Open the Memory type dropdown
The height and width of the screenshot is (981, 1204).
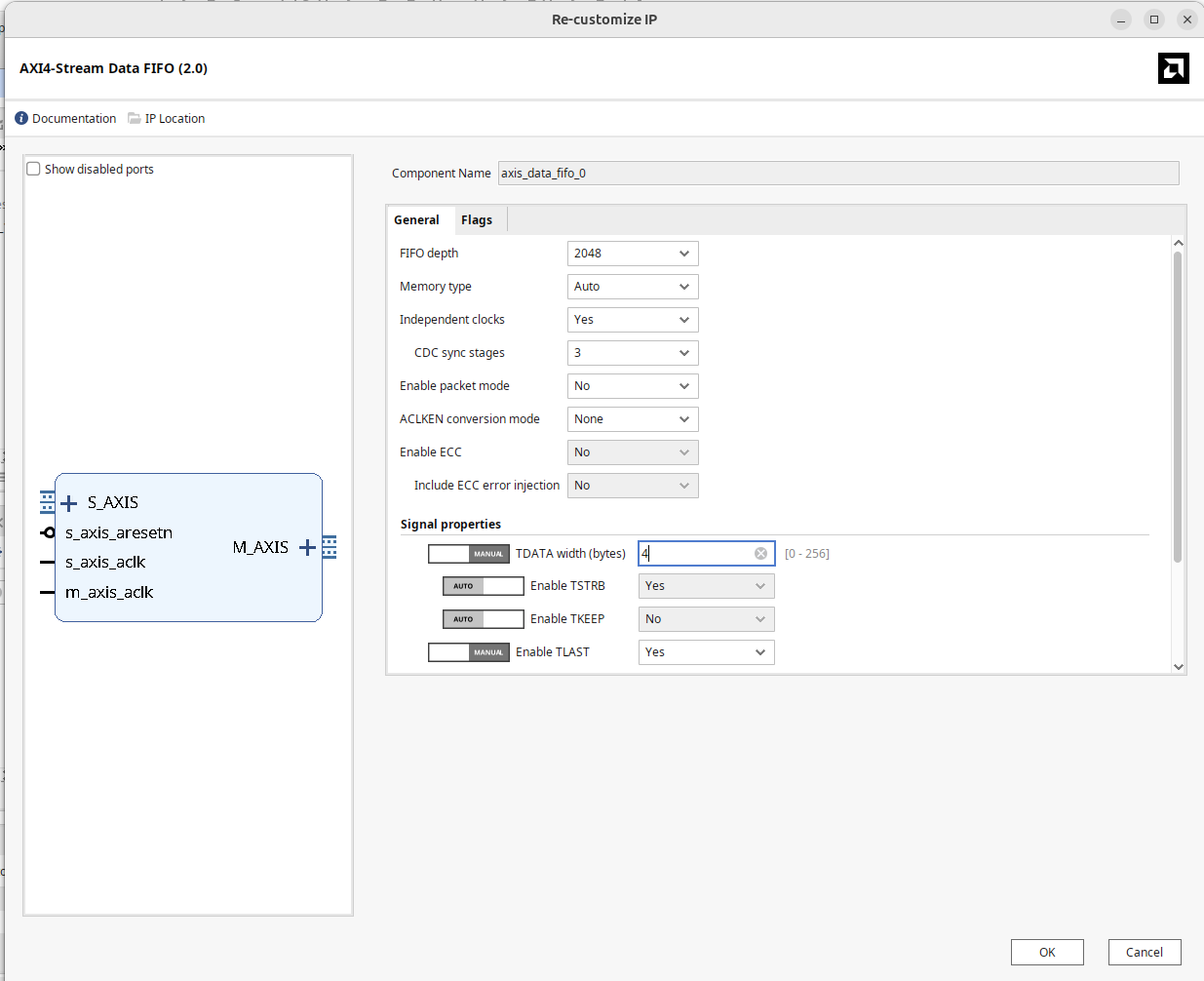(633, 287)
